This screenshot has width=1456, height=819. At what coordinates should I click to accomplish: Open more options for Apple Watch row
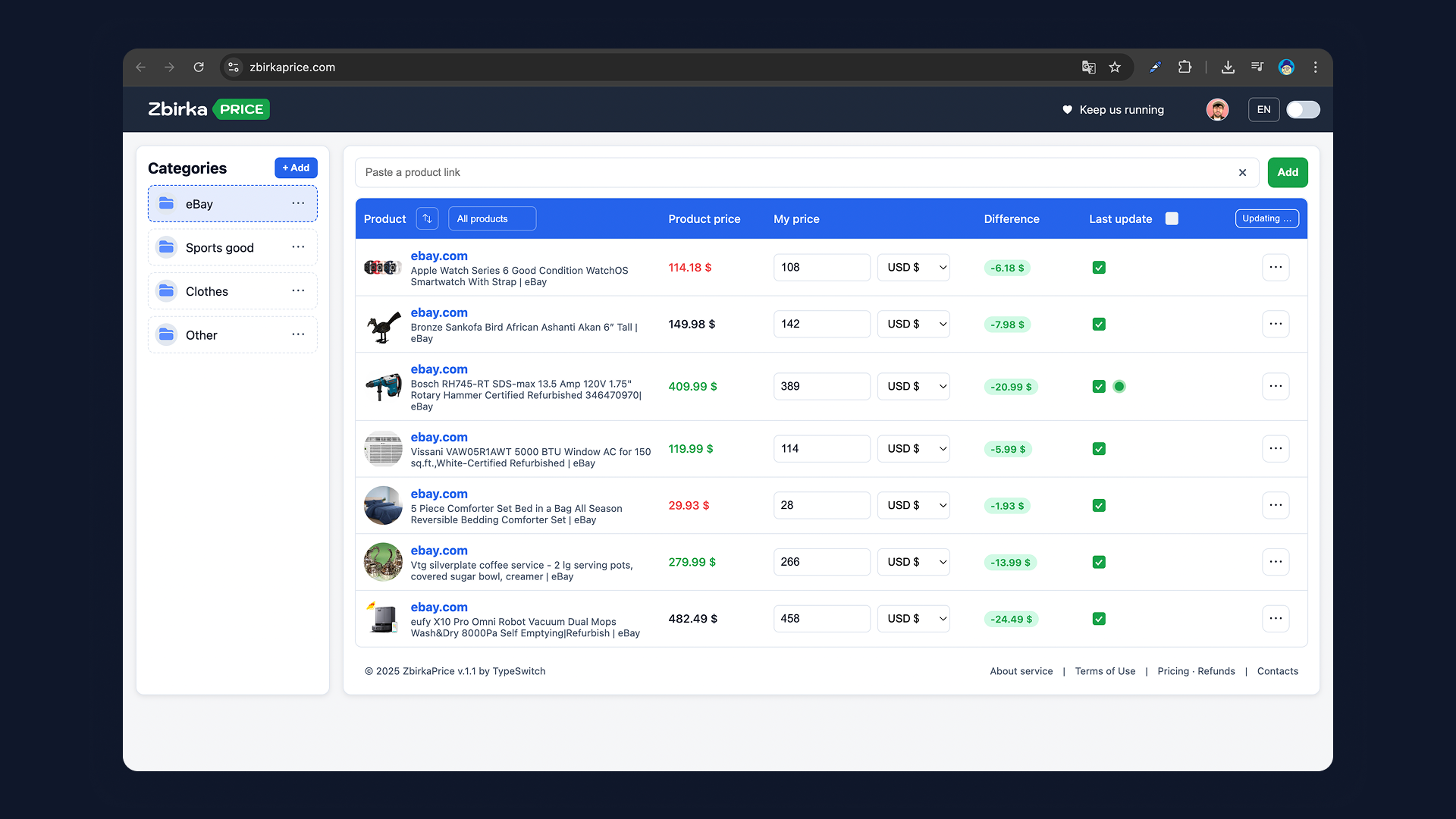(x=1276, y=267)
